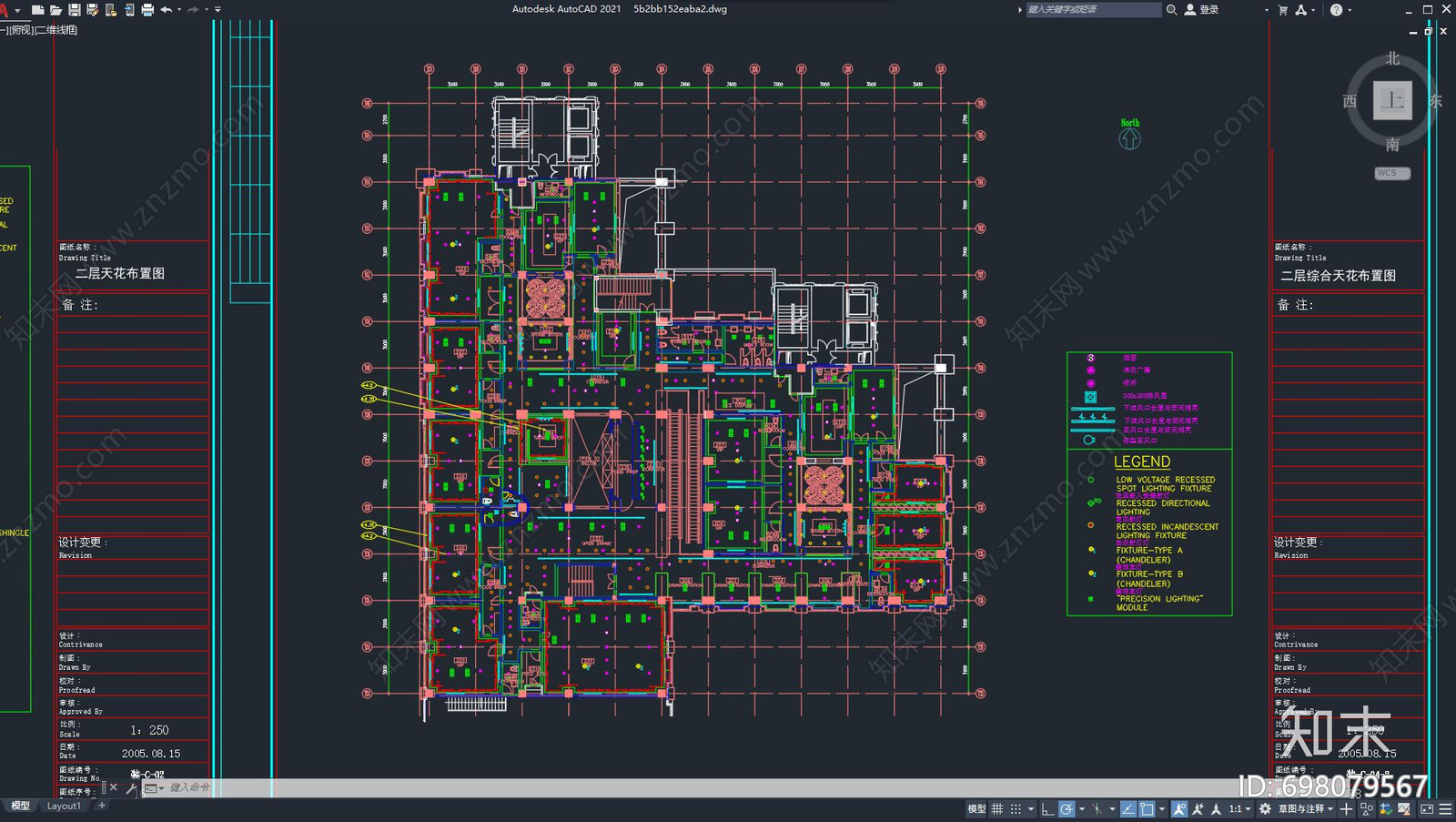Plot the drawing with printer icon
Image resolution: width=1456 pixels, height=822 pixels.
[x=147, y=9]
